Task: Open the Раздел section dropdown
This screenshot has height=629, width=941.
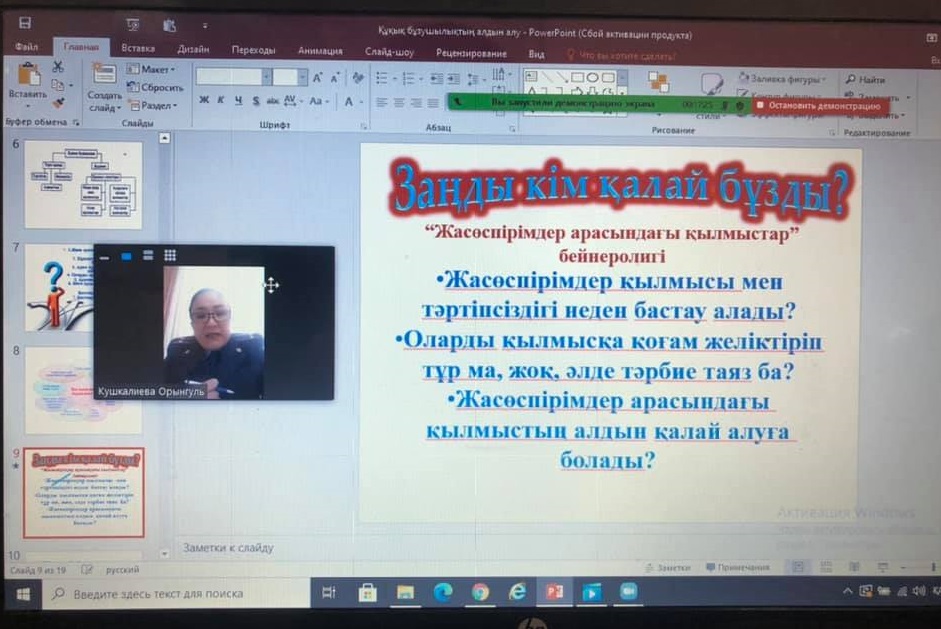Action: 152,105
